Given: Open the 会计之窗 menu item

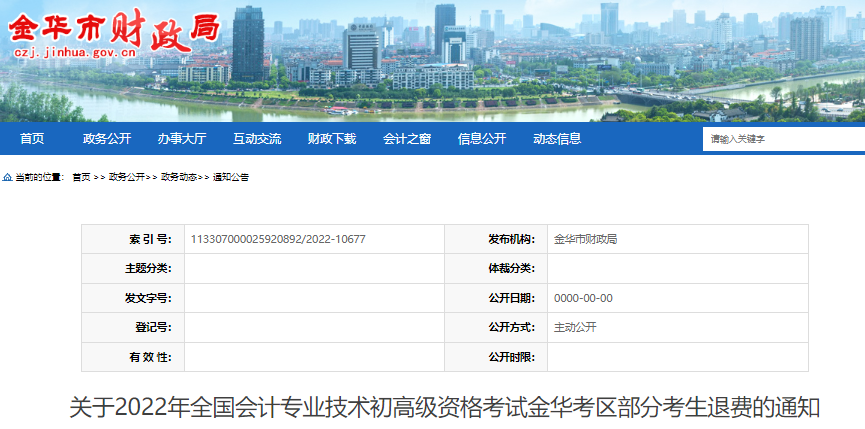Looking at the screenshot, I should coord(407,139).
